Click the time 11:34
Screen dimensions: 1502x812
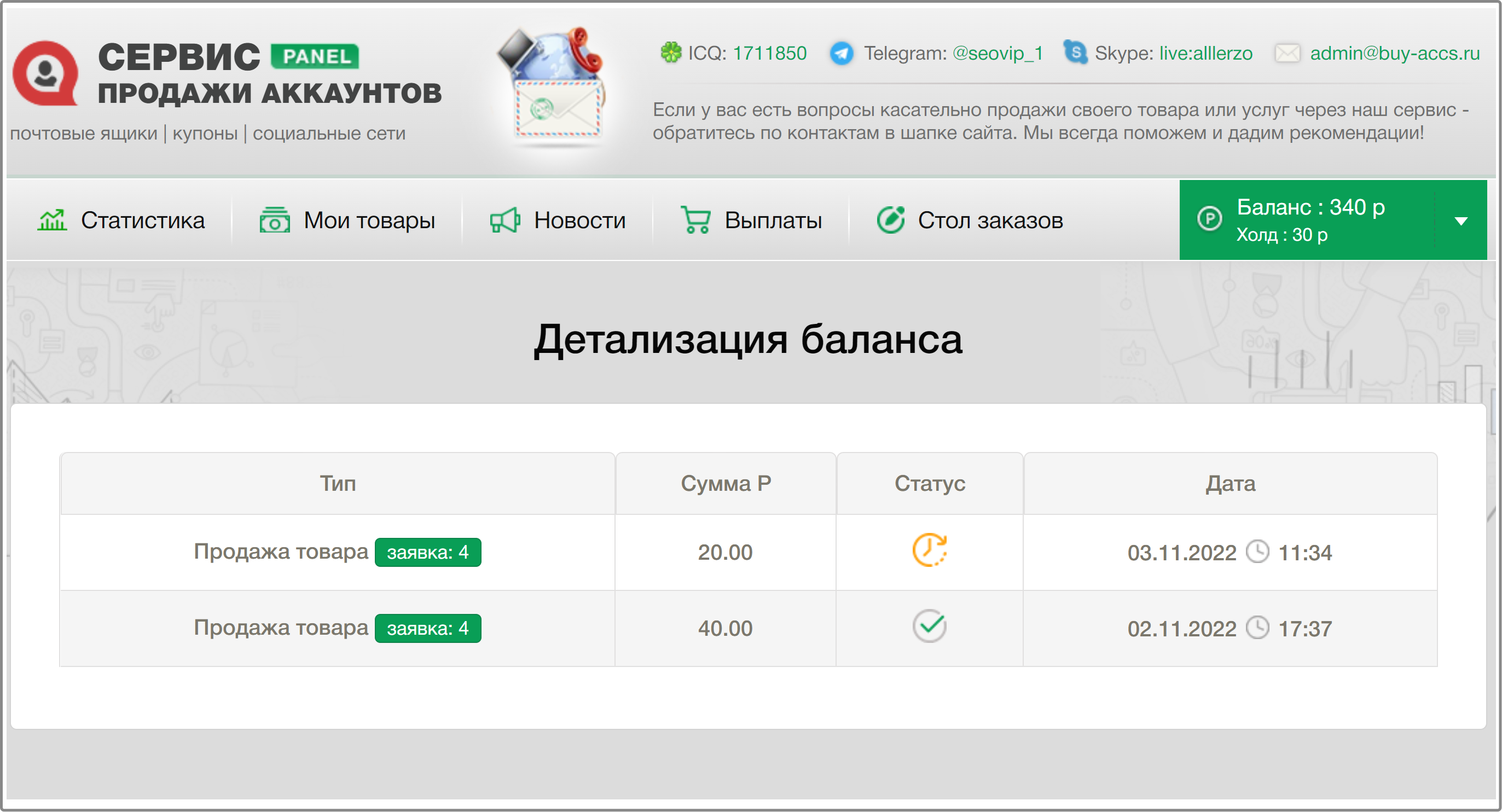click(1305, 553)
